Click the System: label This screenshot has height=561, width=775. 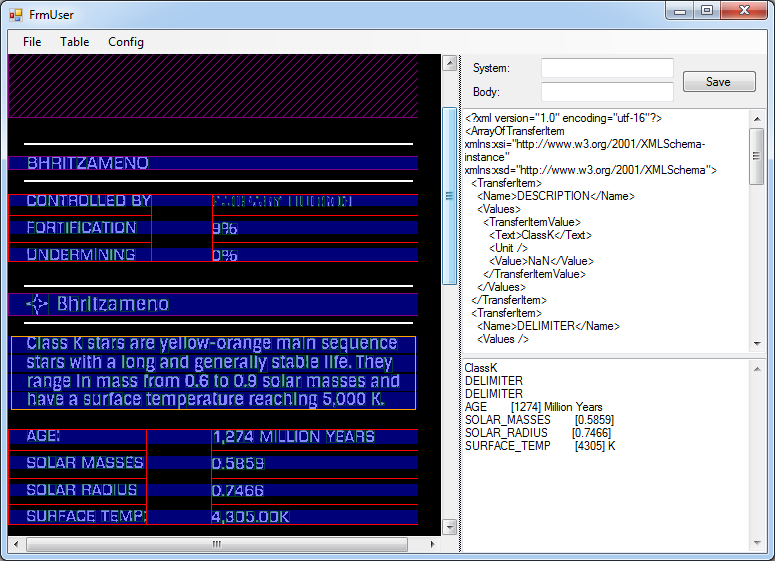(x=491, y=68)
